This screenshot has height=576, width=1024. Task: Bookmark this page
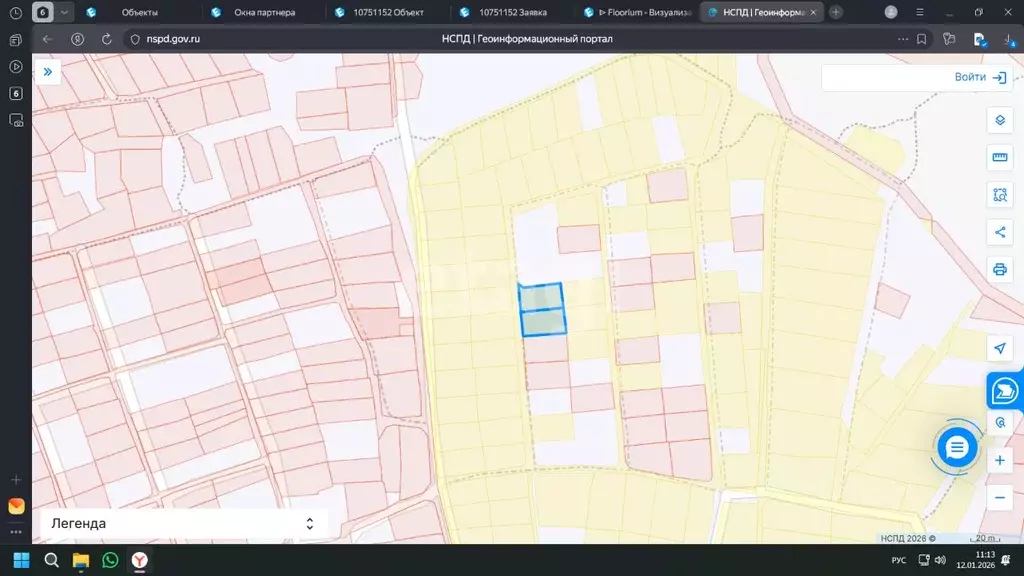tap(921, 39)
